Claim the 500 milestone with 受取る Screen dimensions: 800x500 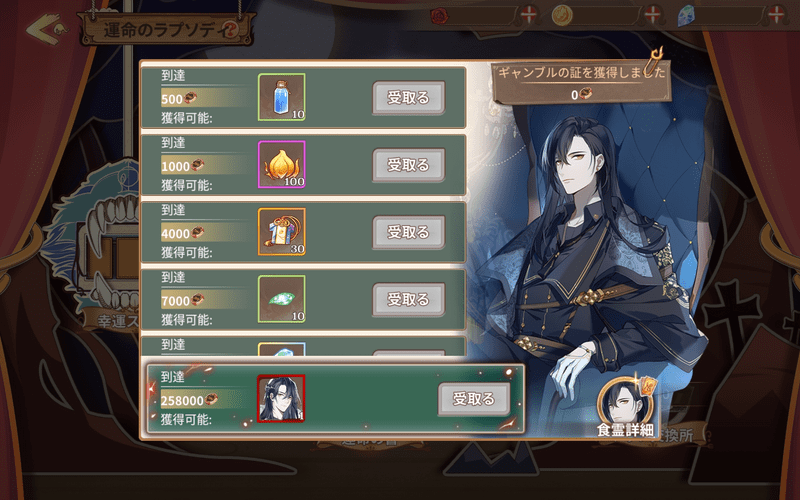(408, 97)
